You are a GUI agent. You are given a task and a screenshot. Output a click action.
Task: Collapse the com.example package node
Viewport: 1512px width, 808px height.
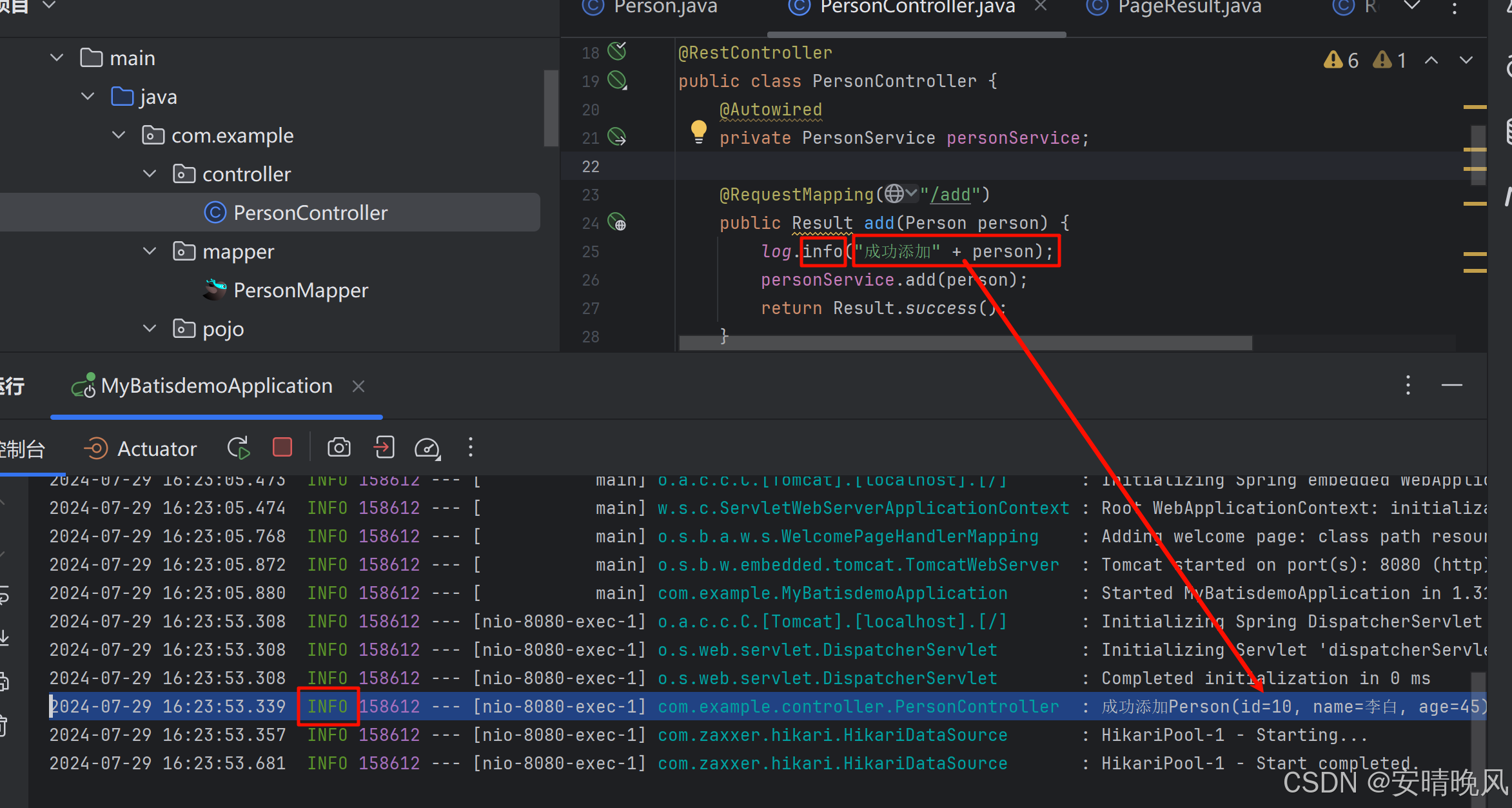[119, 135]
